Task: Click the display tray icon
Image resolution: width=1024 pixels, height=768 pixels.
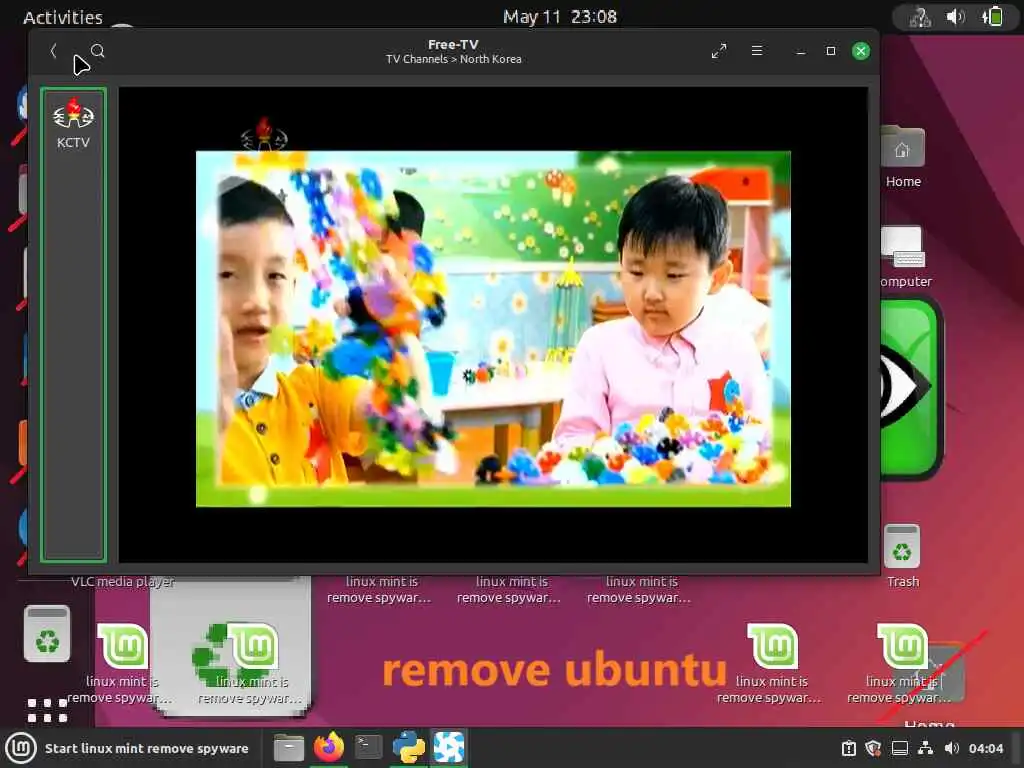Action: (x=899, y=748)
